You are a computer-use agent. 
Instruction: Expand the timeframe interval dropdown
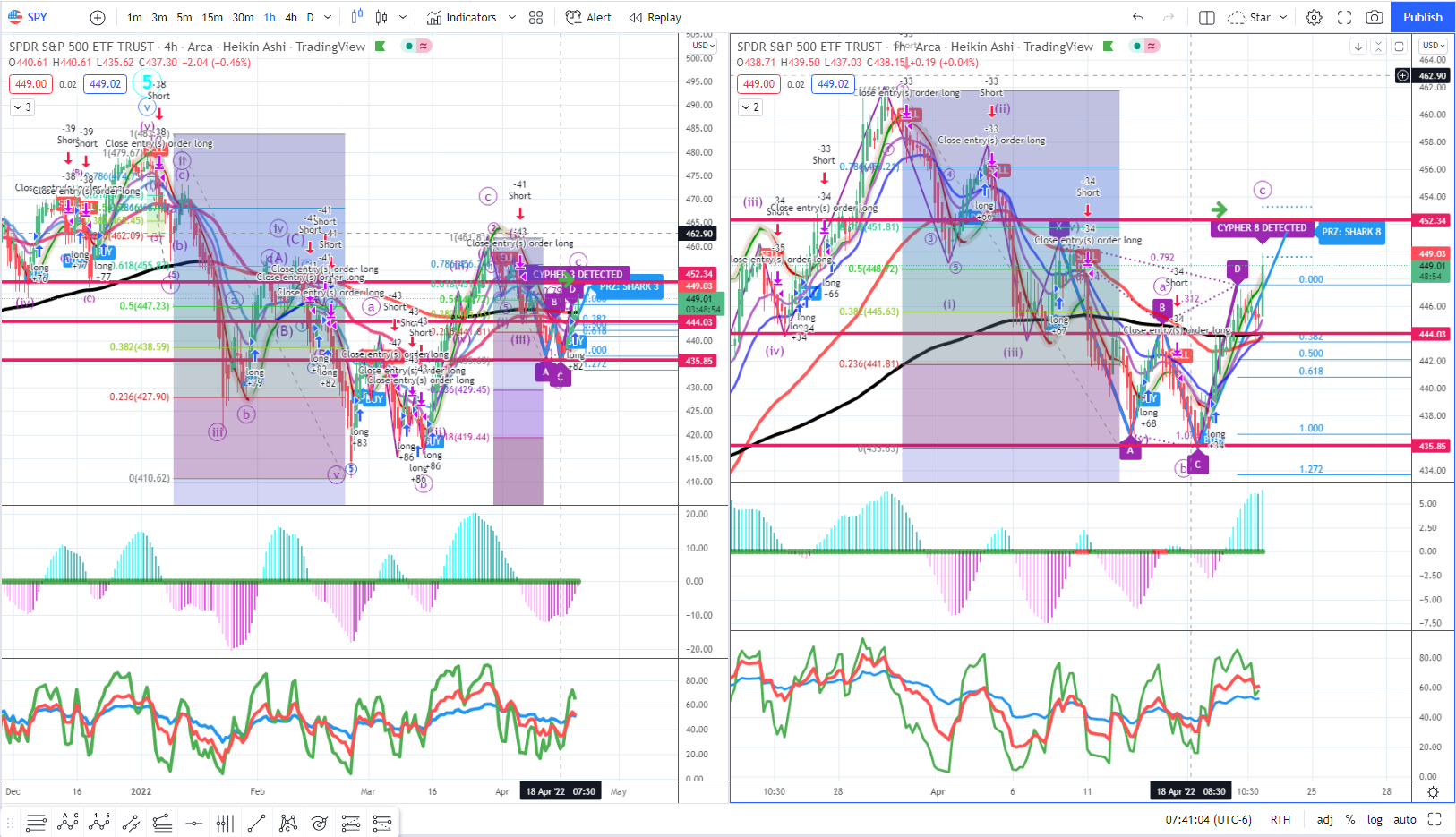328,17
